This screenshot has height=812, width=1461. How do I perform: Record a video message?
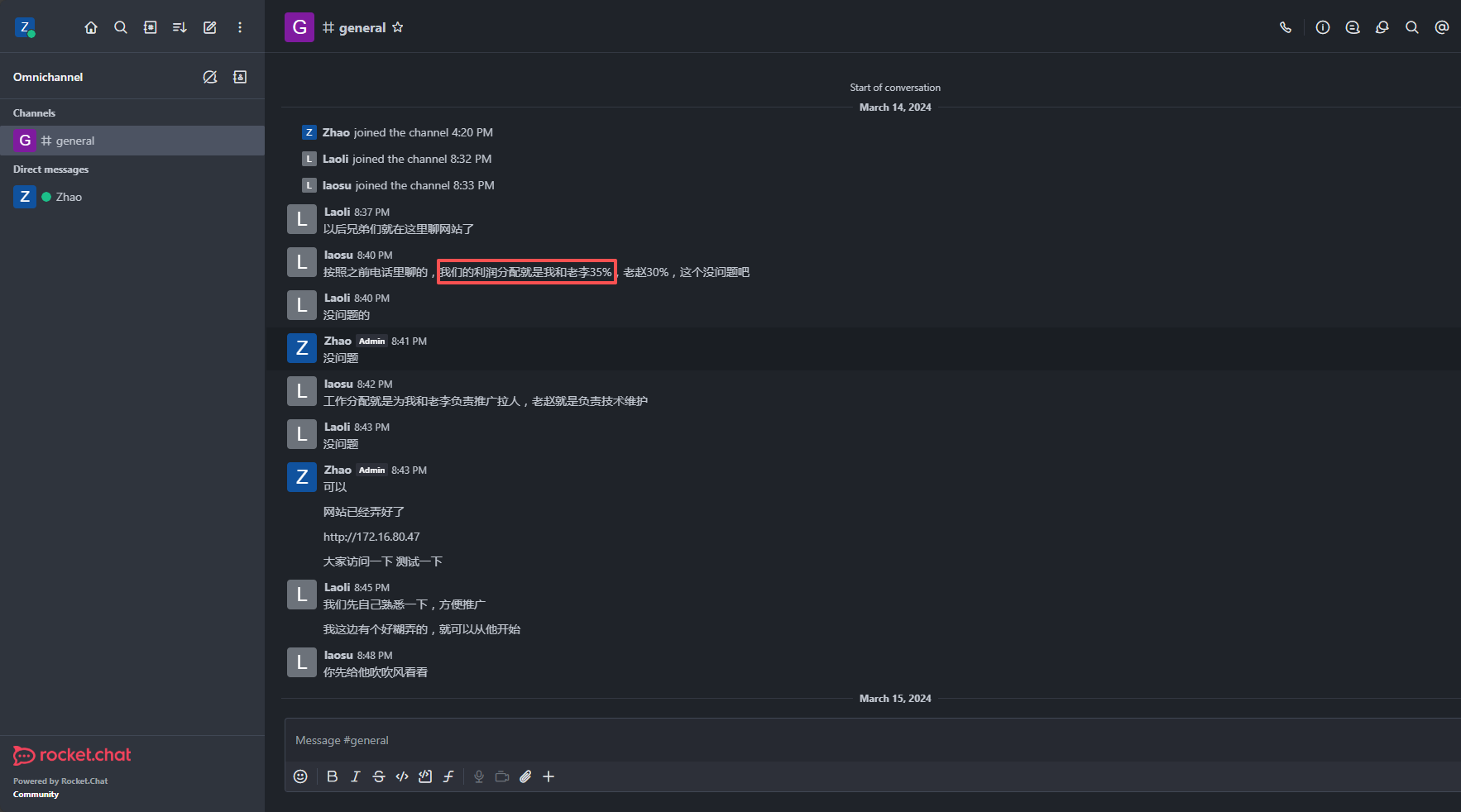tap(502, 776)
